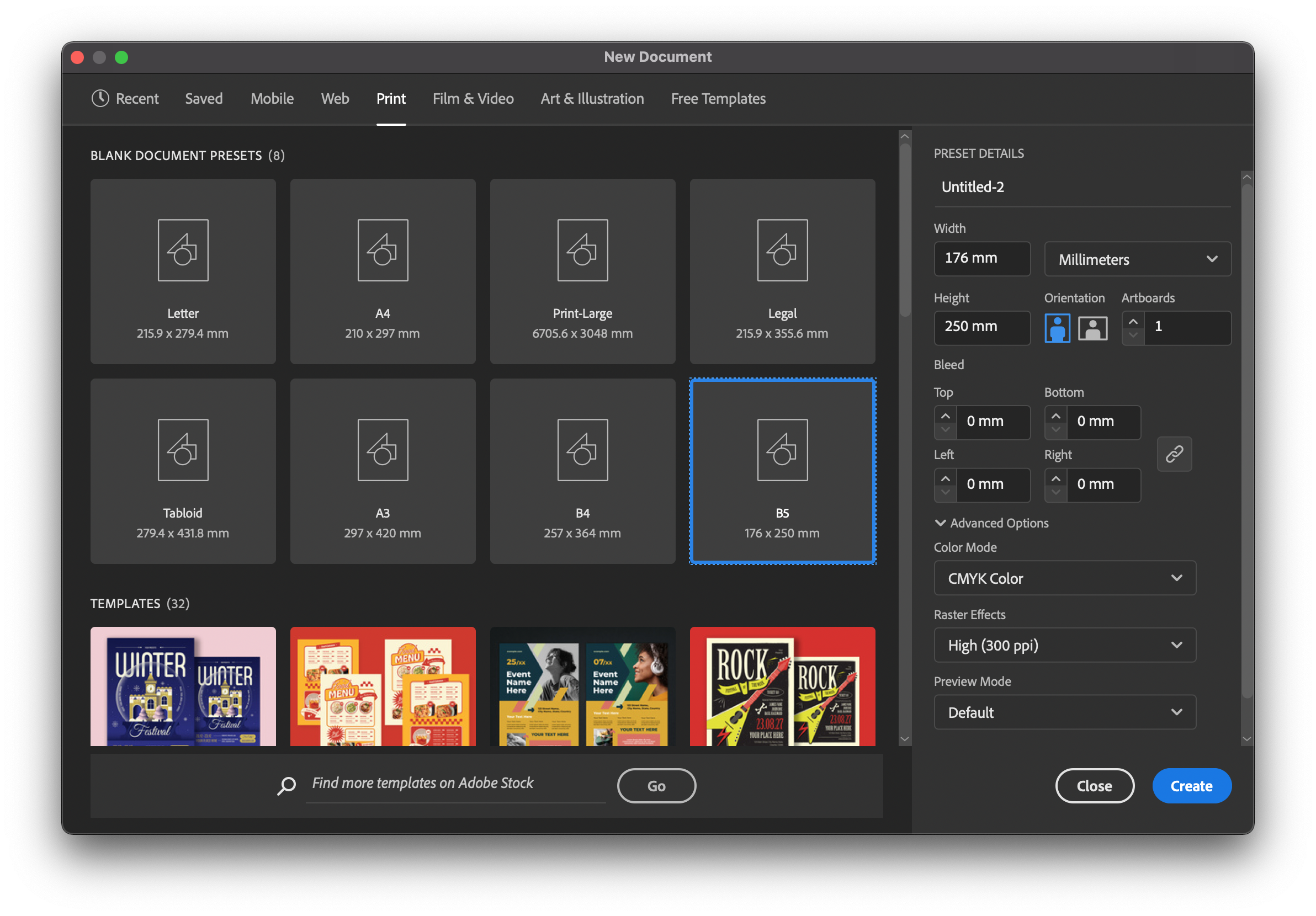
Task: Choose the A4 blank document preset icon
Action: click(x=383, y=251)
